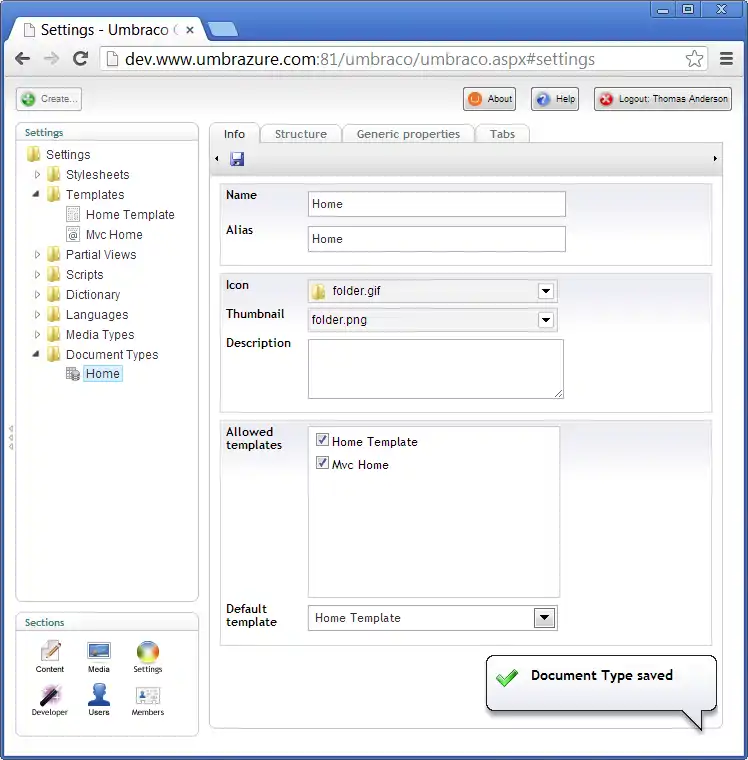Image resolution: width=748 pixels, height=760 pixels.
Task: Collapse the Document Types node
Action: tap(36, 354)
